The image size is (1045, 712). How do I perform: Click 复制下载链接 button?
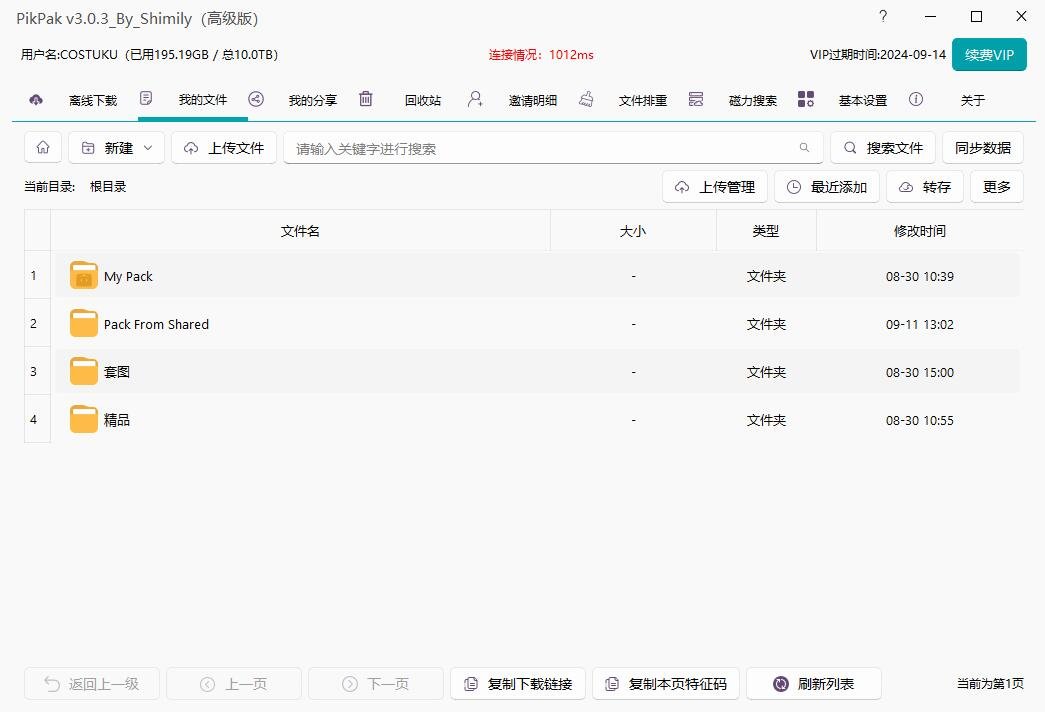(518, 684)
